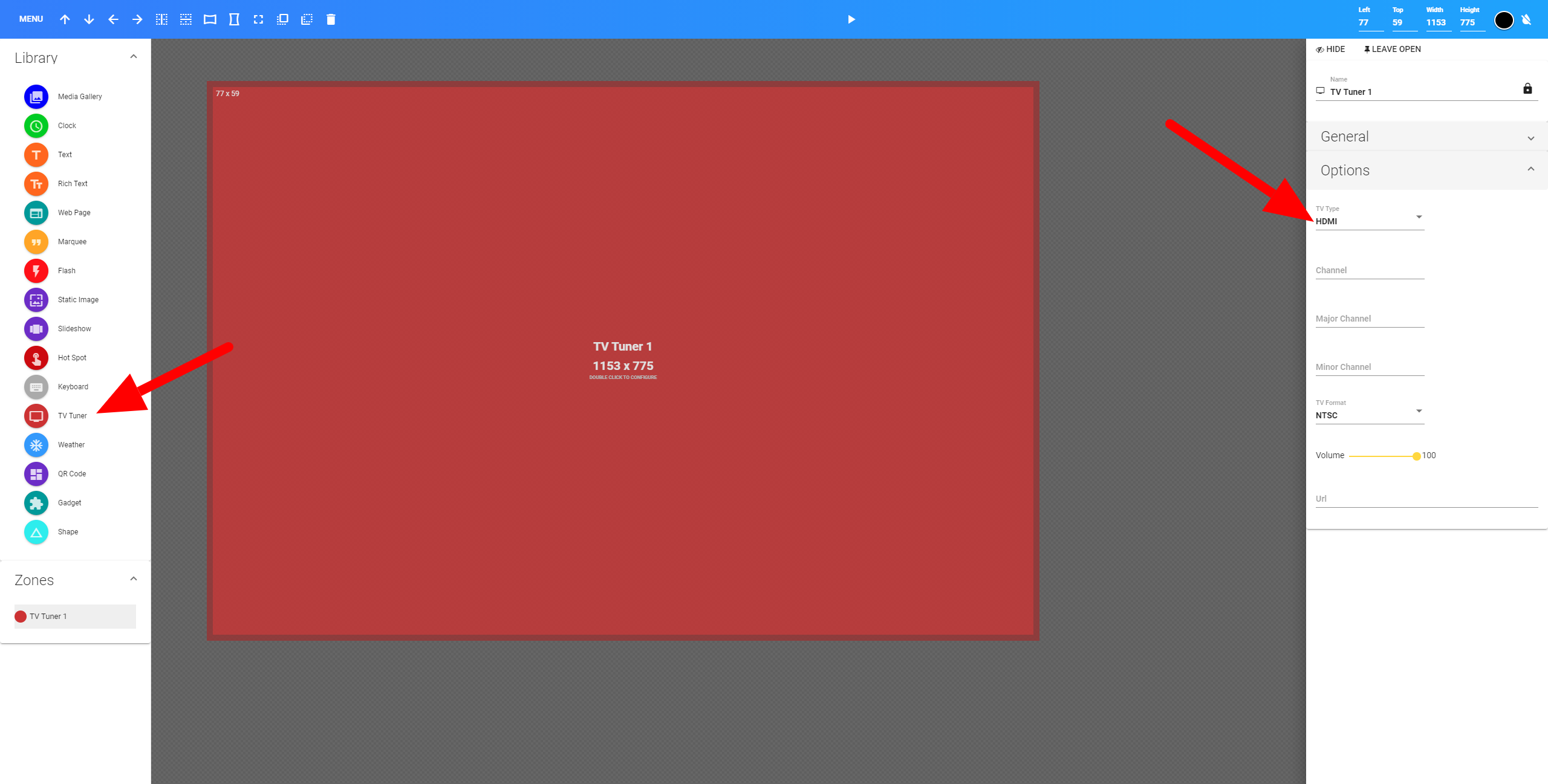Expand the General section
The image size is (1548, 784).
coord(1426,137)
